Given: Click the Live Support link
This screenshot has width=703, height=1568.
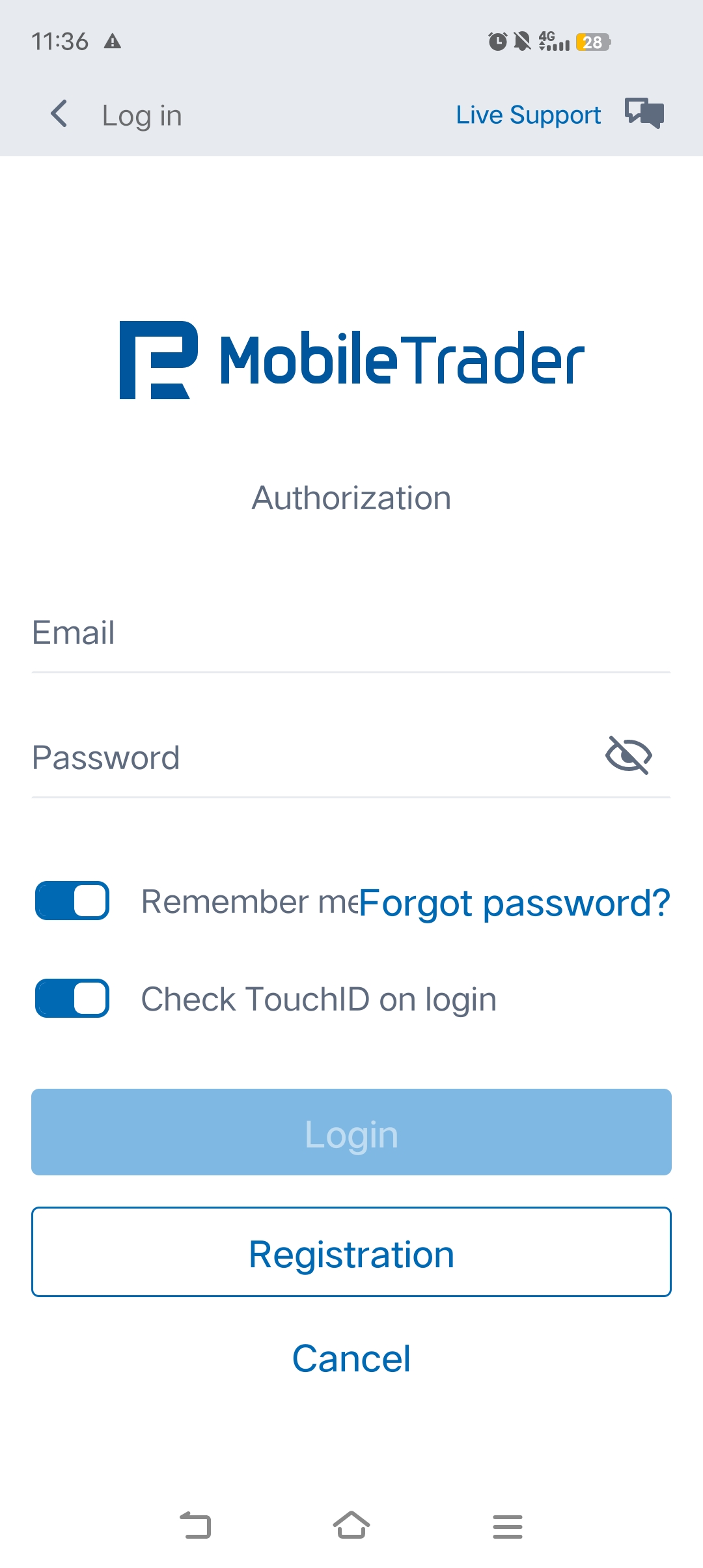Looking at the screenshot, I should [x=528, y=115].
